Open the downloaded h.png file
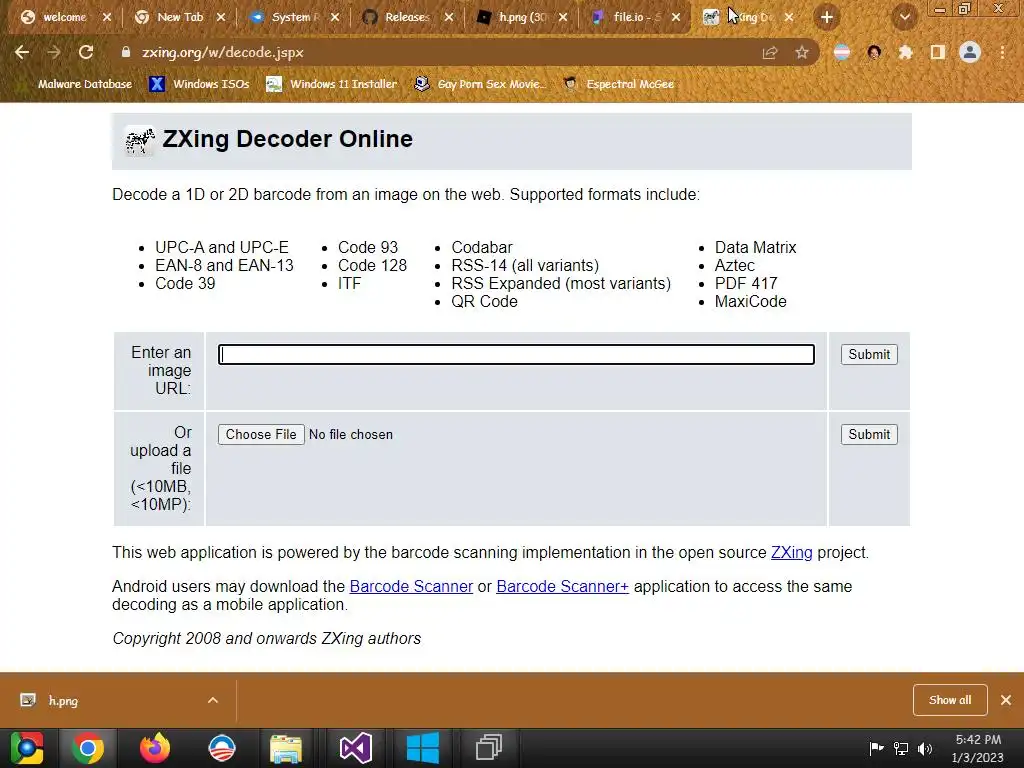Image resolution: width=1024 pixels, height=768 pixels. click(x=63, y=701)
